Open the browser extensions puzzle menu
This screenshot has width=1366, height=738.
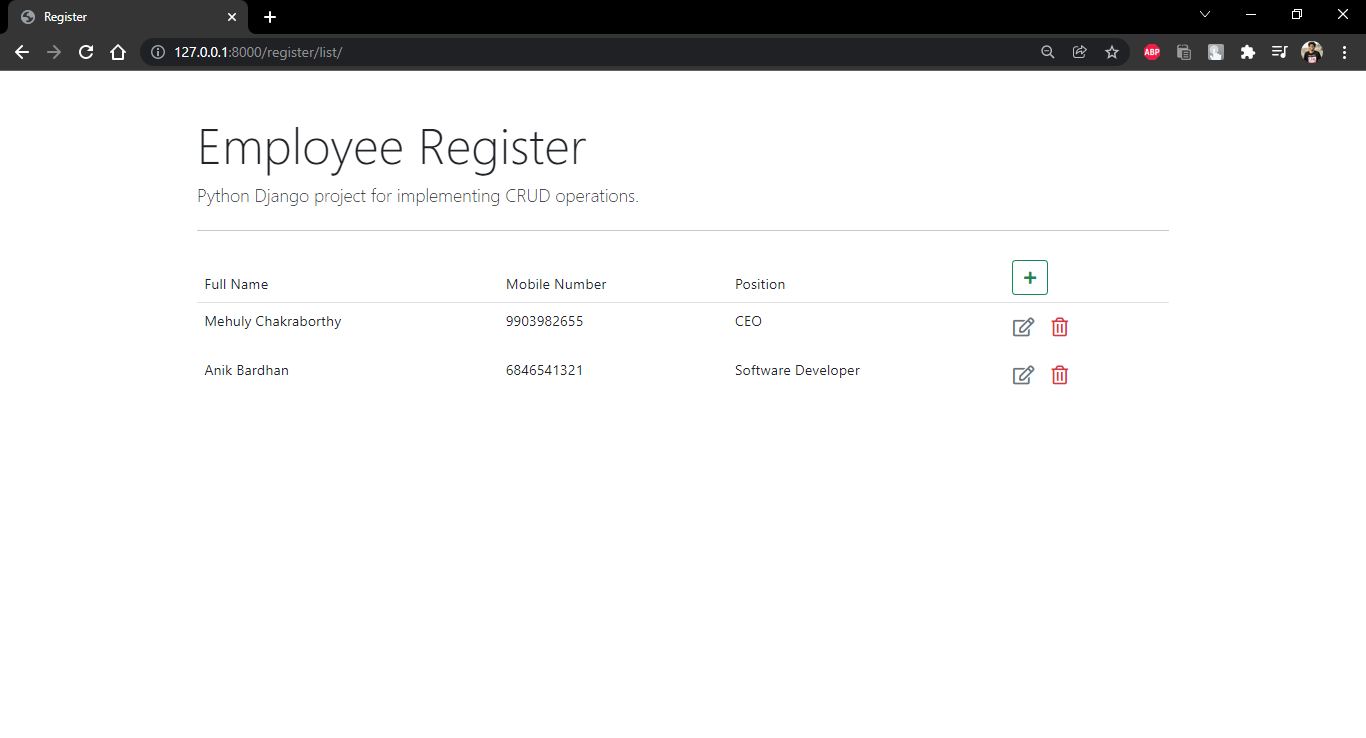tap(1247, 52)
